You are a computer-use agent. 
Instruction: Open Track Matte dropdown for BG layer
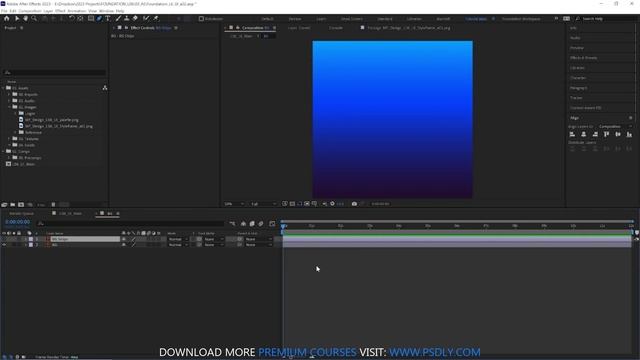click(214, 245)
